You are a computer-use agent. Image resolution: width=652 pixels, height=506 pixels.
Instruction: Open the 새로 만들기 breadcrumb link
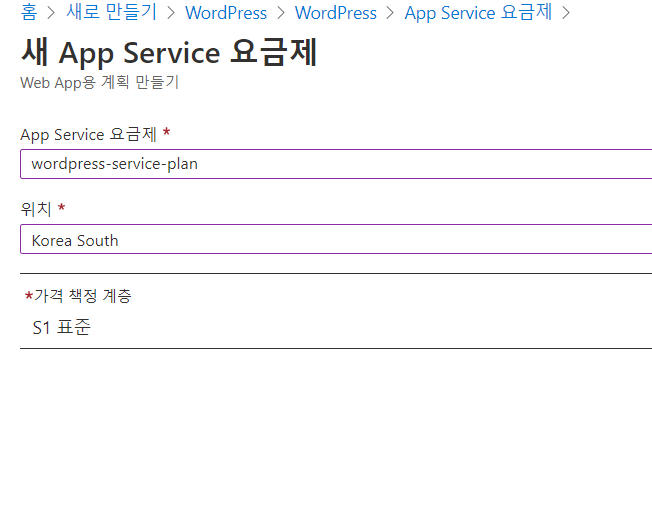point(111,12)
